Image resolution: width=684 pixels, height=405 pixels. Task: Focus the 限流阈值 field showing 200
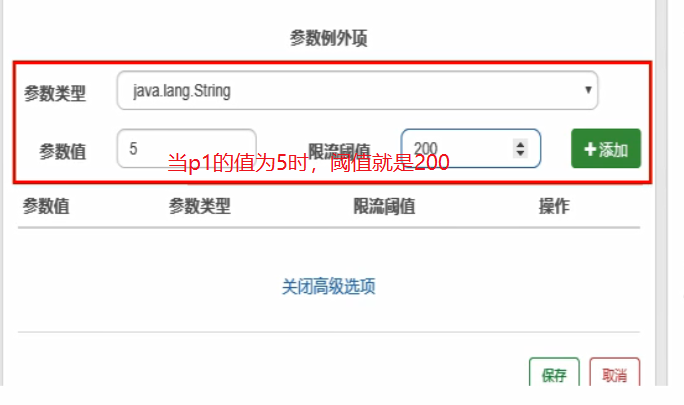coord(471,148)
